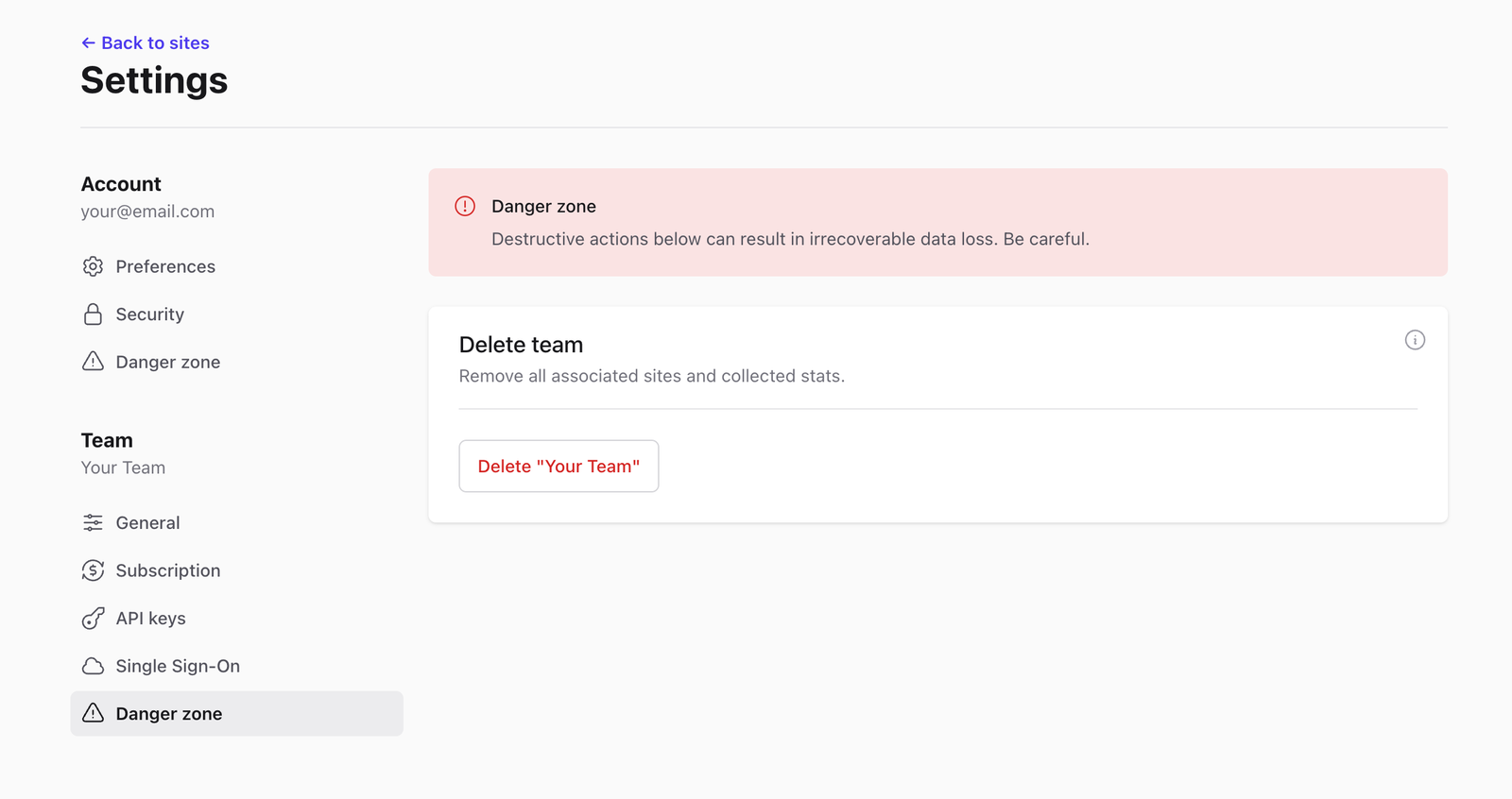Click the left arrow before Back to sites
The width and height of the screenshot is (1512, 799).
[88, 42]
